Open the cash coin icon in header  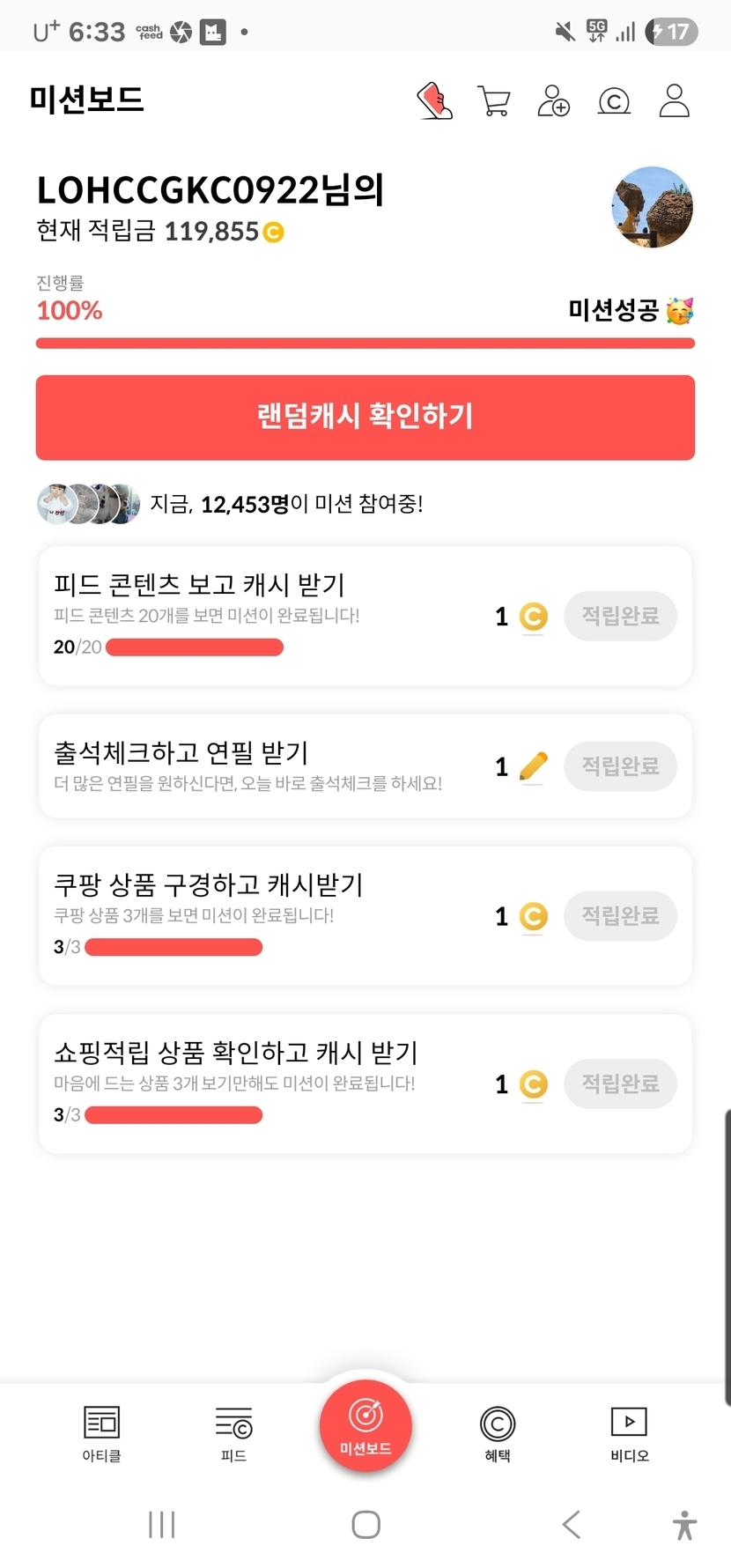[x=614, y=101]
